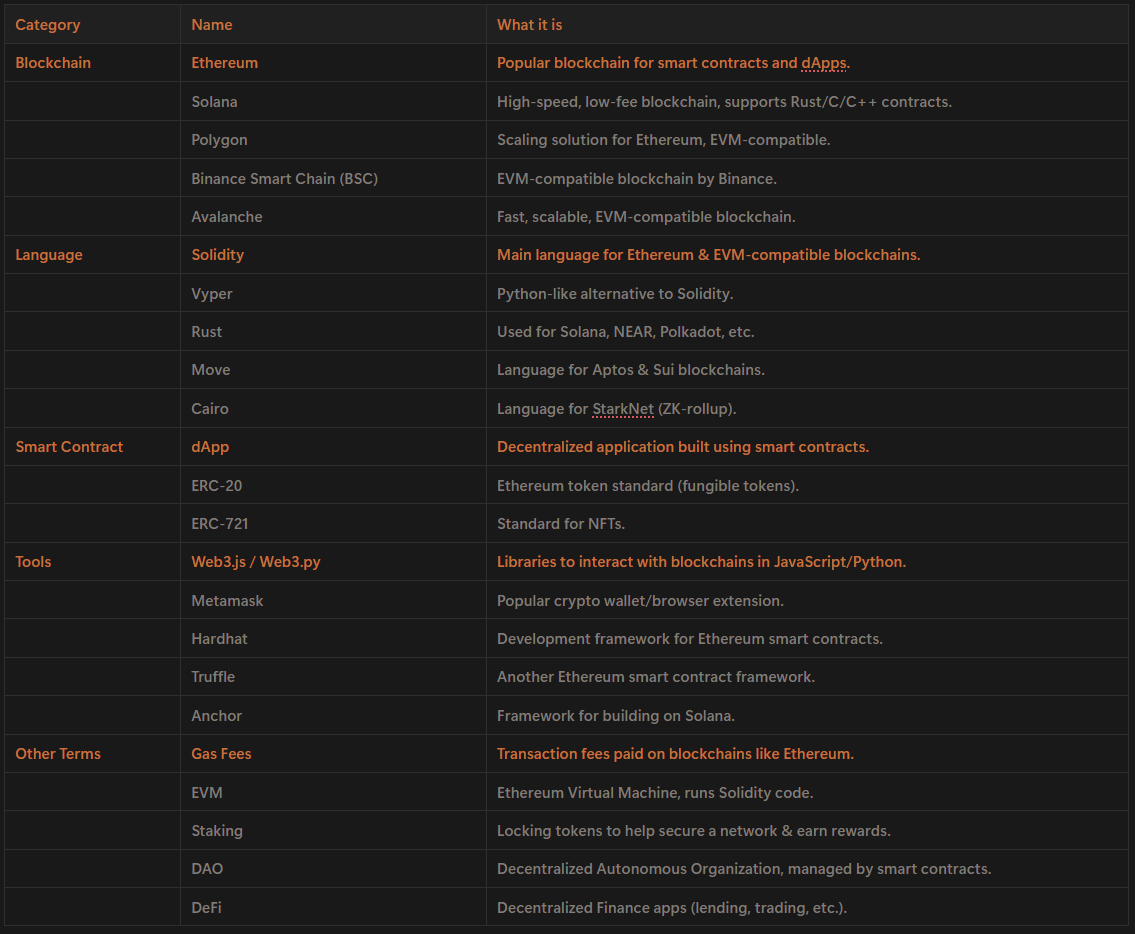Click the "Standard for NFTs." description
This screenshot has height=934, width=1135.
tap(560, 524)
